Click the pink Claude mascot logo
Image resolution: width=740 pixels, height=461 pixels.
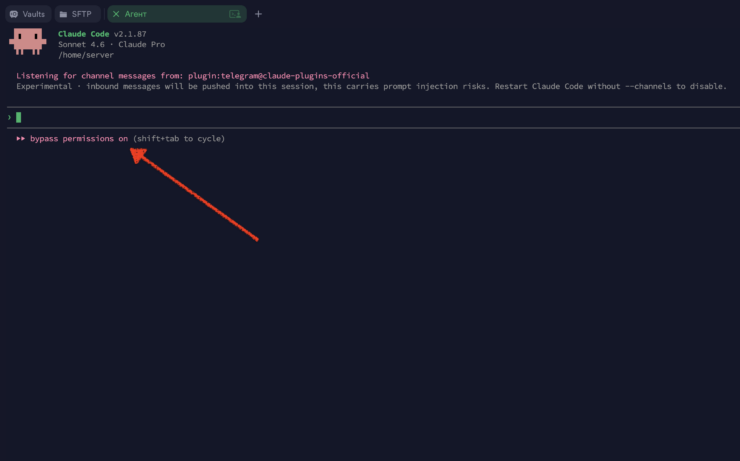click(29, 41)
